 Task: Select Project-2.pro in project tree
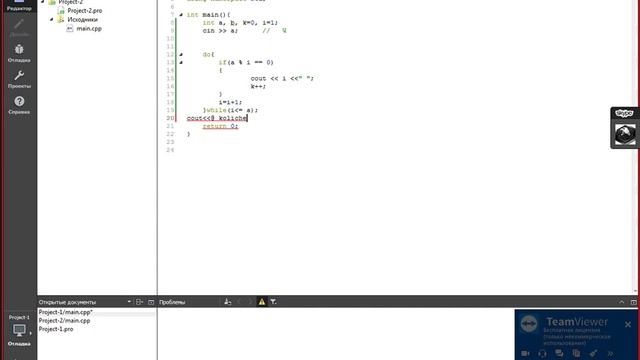(84, 11)
